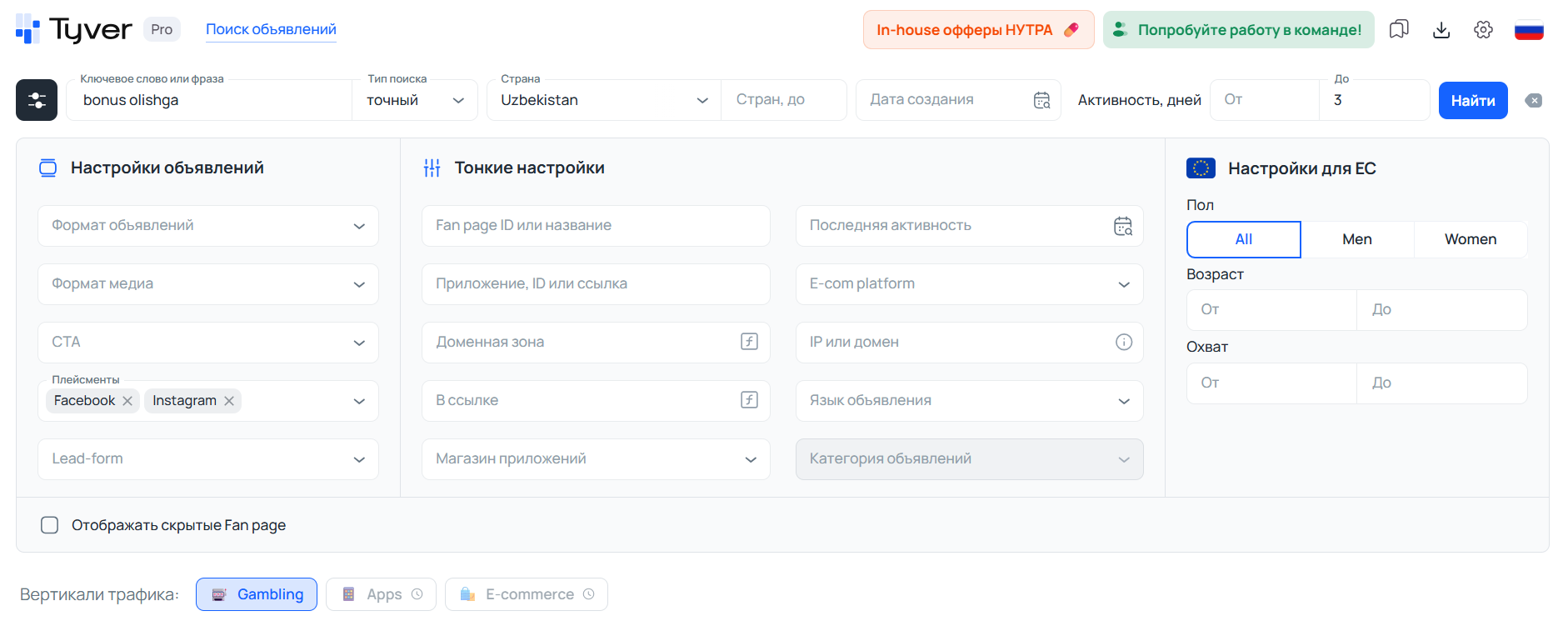Toggle the filters panel button
This screenshot has width=1568, height=626.
[x=37, y=100]
